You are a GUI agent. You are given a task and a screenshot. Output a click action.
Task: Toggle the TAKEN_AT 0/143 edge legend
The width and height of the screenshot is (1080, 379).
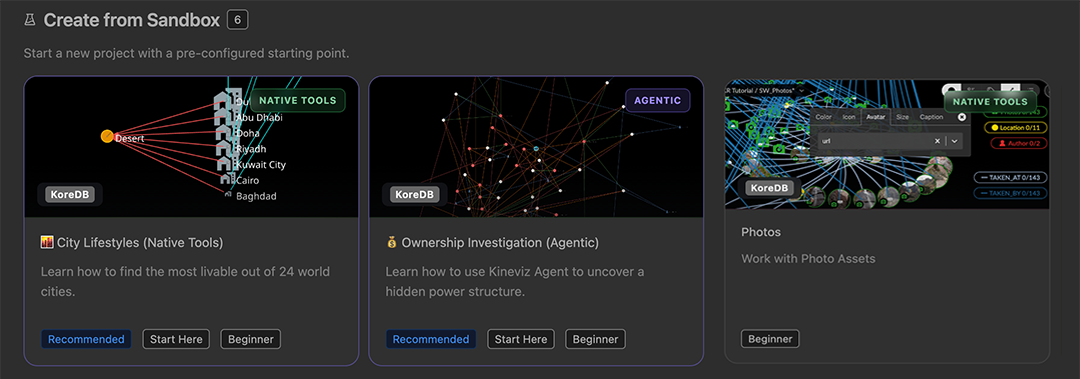[x=1010, y=177]
